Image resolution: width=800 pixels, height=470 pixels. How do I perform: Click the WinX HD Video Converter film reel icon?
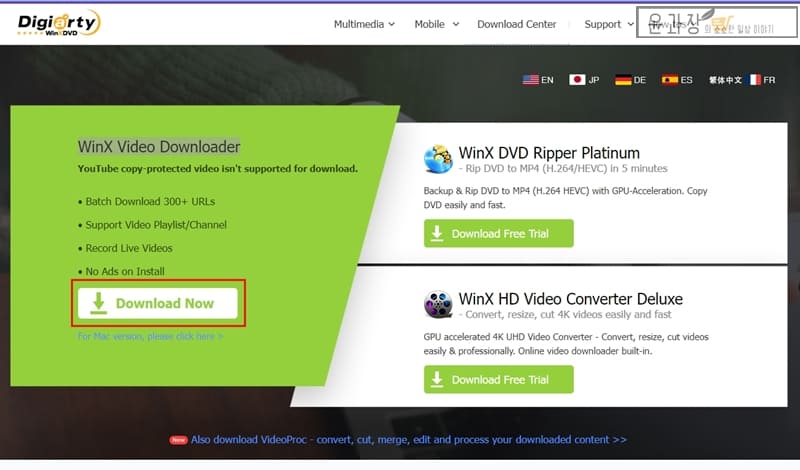pos(438,304)
